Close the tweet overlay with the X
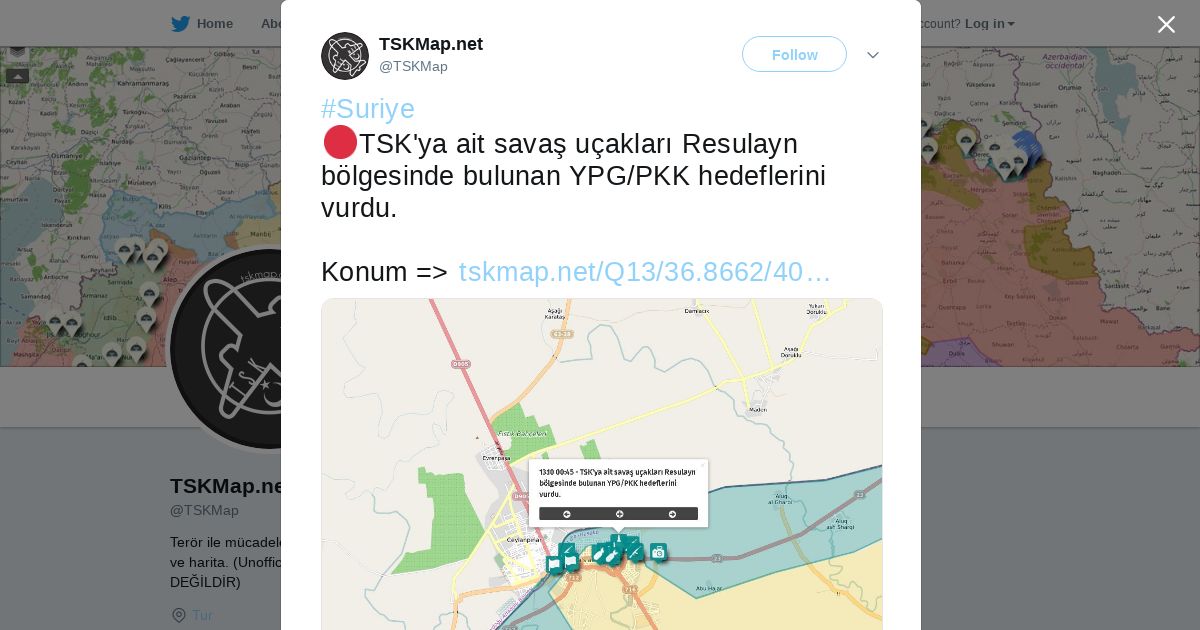1200x630 pixels. click(1166, 24)
